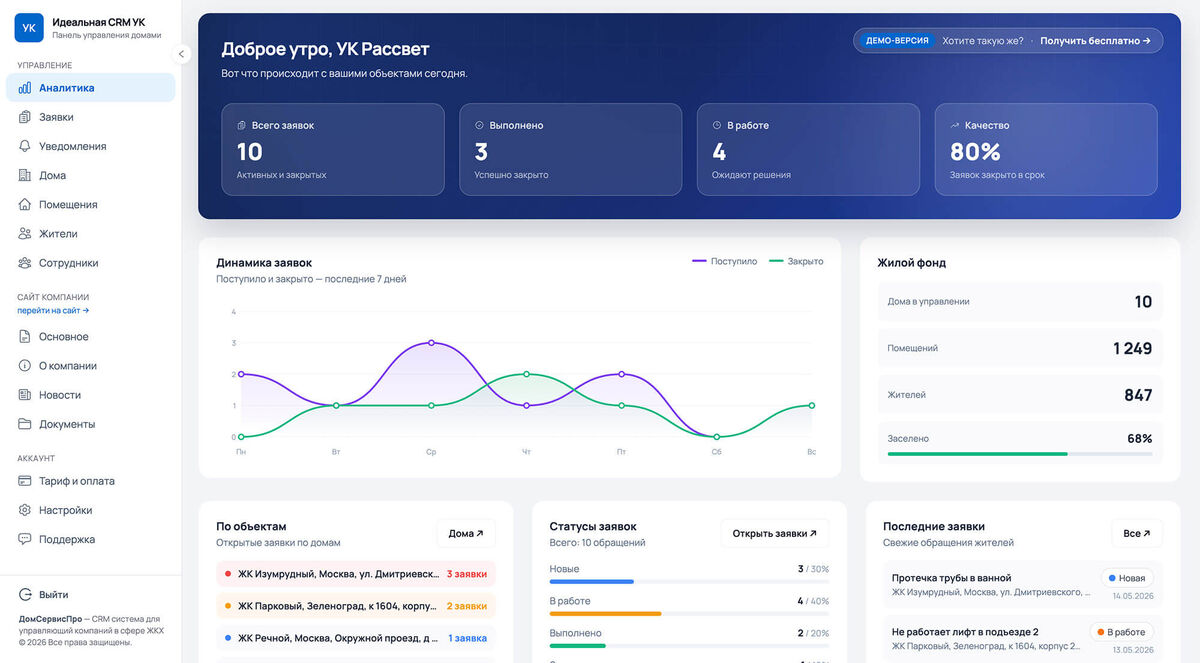
Task: Click the Помещений 1 249 row
Action: click(1020, 348)
